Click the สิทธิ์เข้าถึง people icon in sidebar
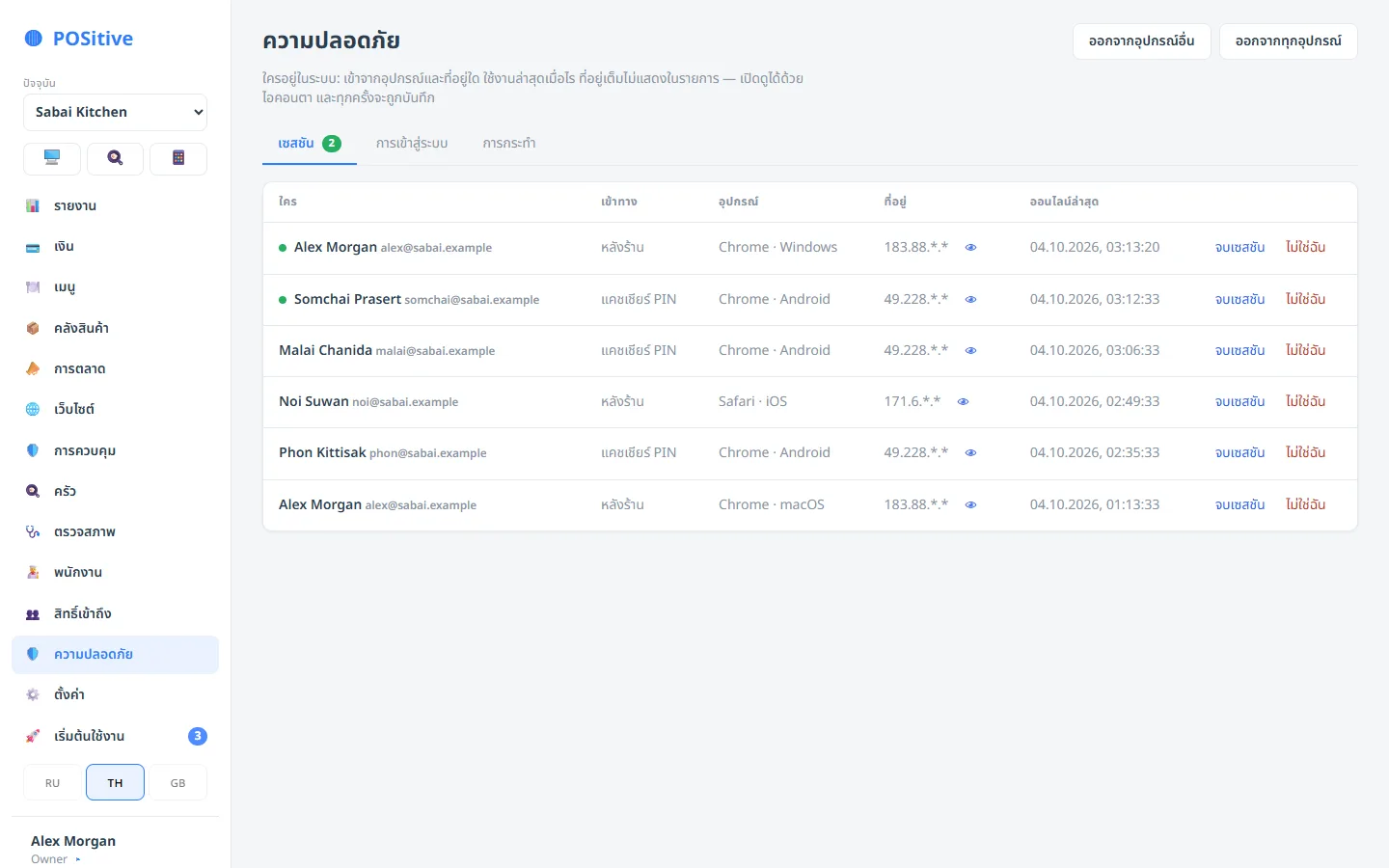Screen dimensions: 1389x868 click(x=33, y=613)
